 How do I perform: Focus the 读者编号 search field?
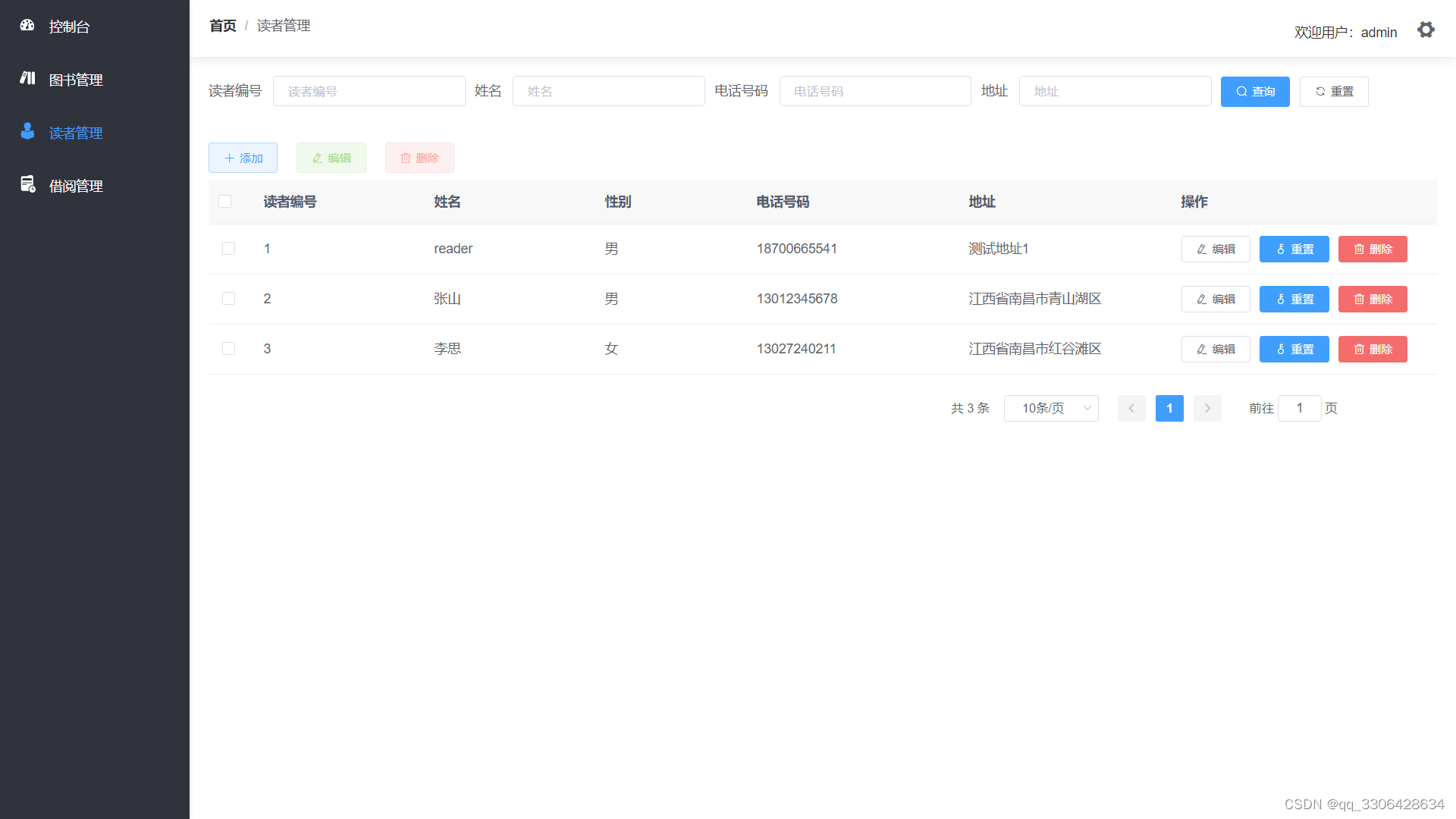369,91
